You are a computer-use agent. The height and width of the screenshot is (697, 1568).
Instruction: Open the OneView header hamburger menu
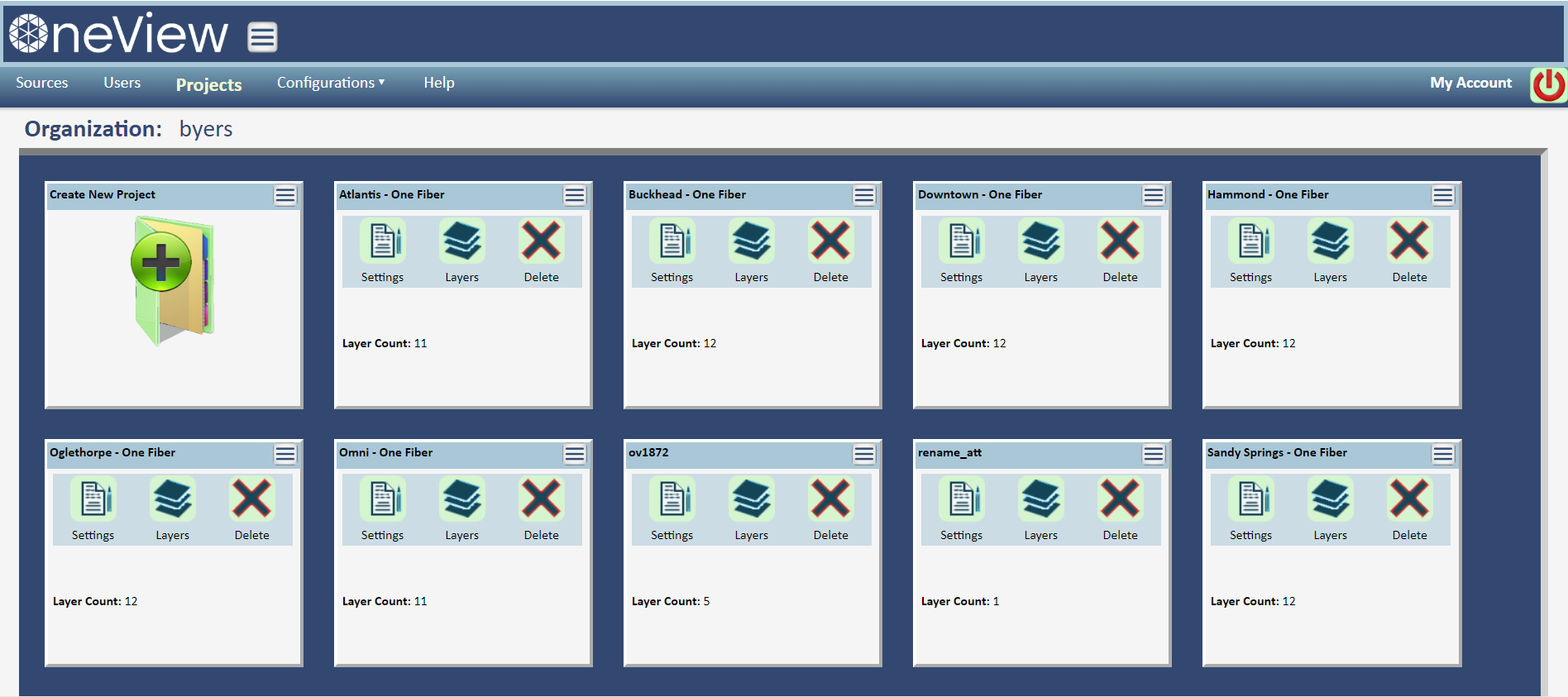262,36
